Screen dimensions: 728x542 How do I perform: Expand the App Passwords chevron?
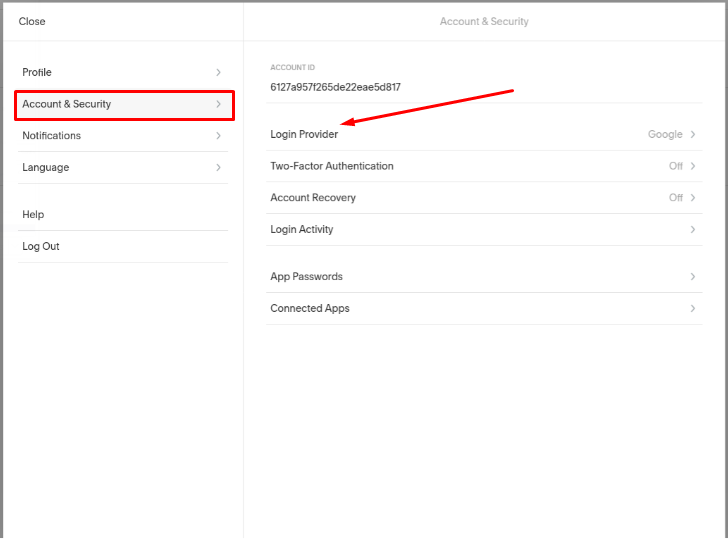click(x=693, y=277)
